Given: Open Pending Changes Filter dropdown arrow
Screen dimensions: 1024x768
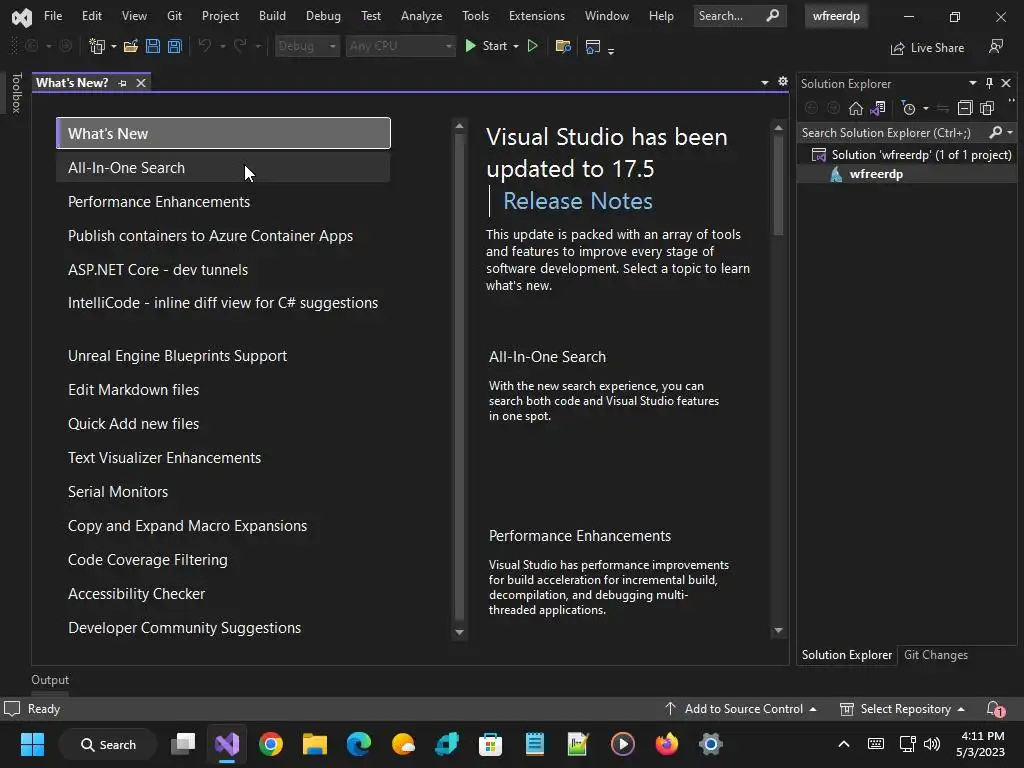Looking at the screenshot, I should [925, 108].
